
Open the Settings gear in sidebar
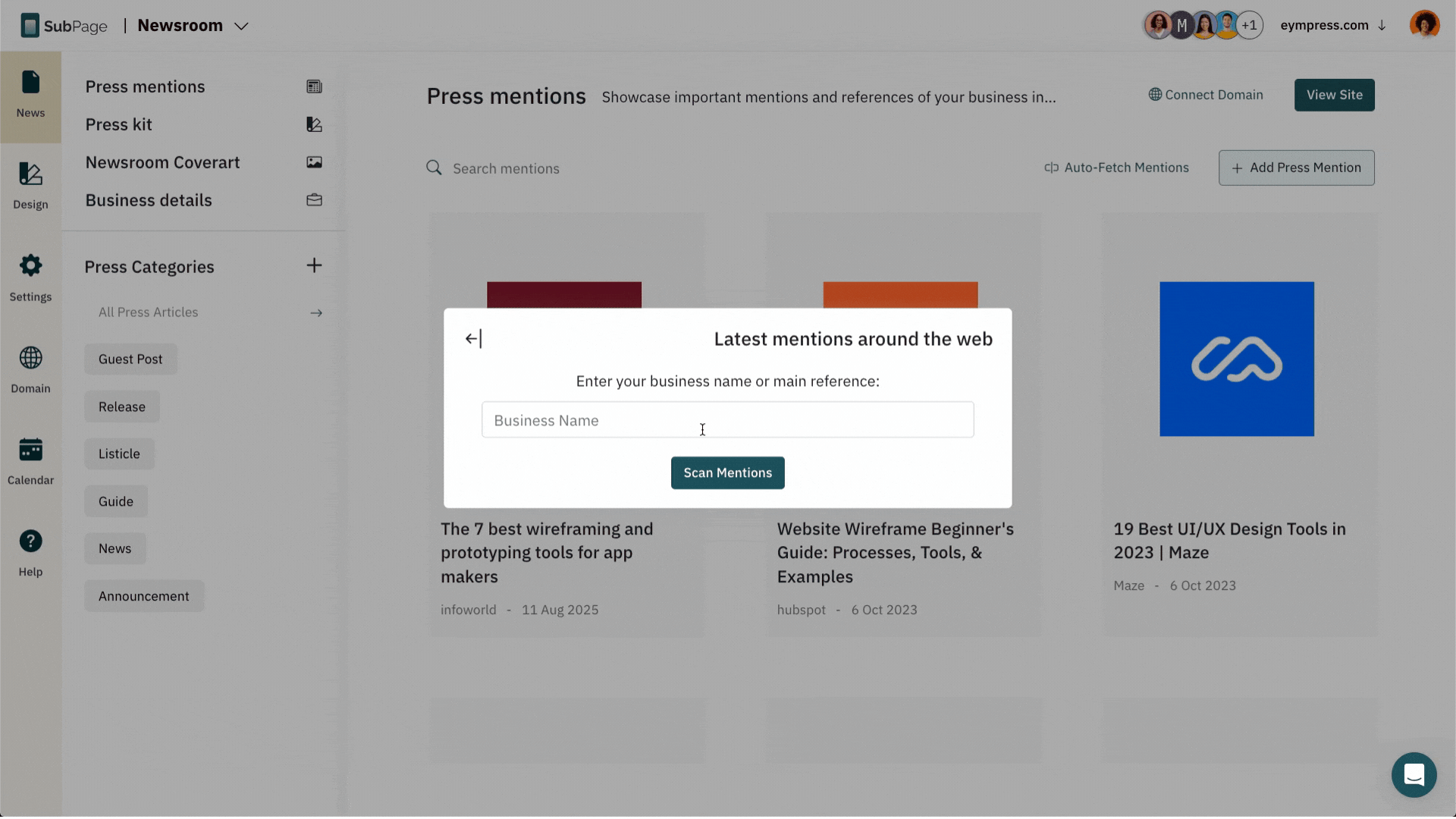pos(30,265)
